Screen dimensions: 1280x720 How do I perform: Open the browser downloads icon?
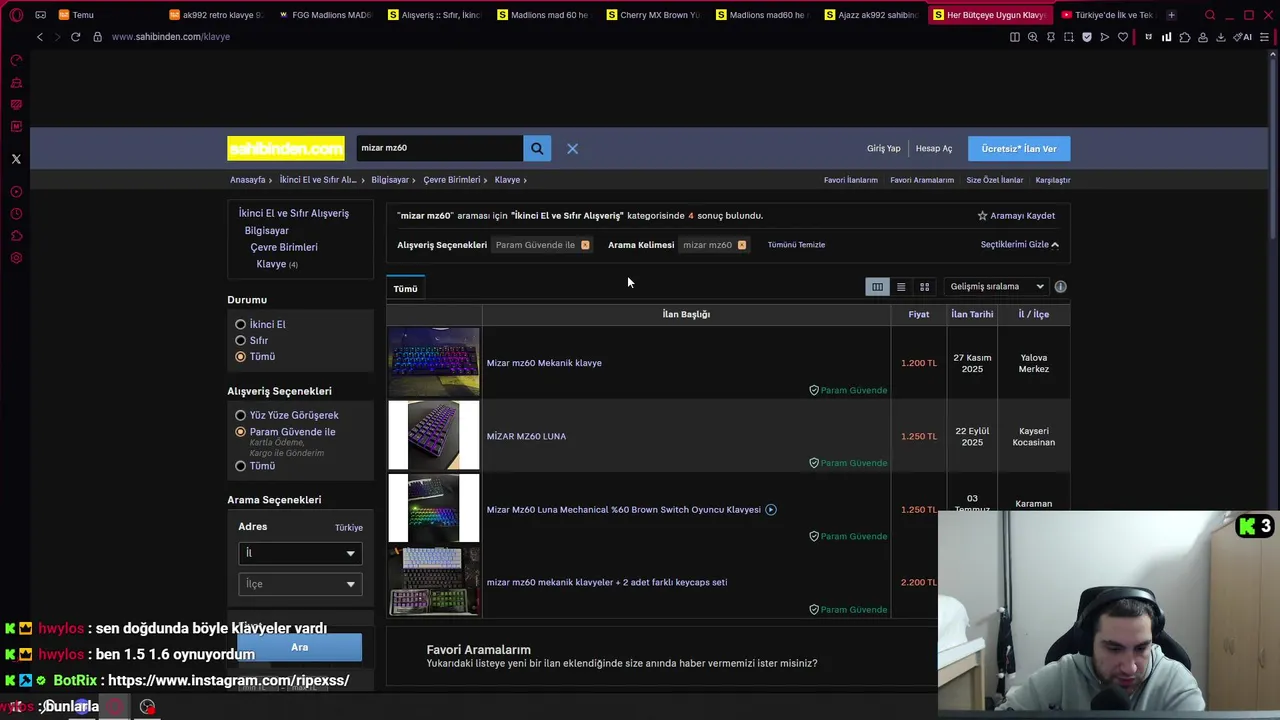pos(1220,37)
